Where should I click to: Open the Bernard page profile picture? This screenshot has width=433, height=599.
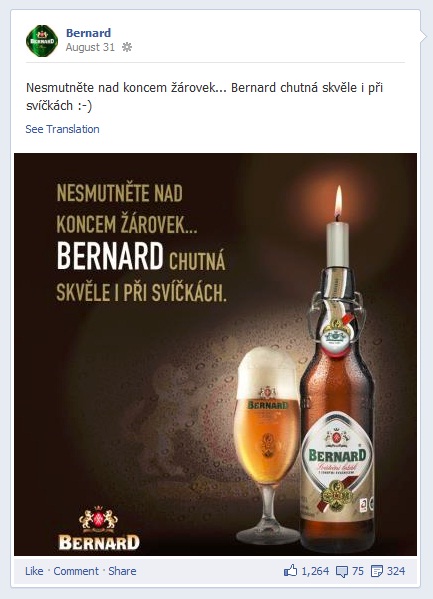click(42, 41)
